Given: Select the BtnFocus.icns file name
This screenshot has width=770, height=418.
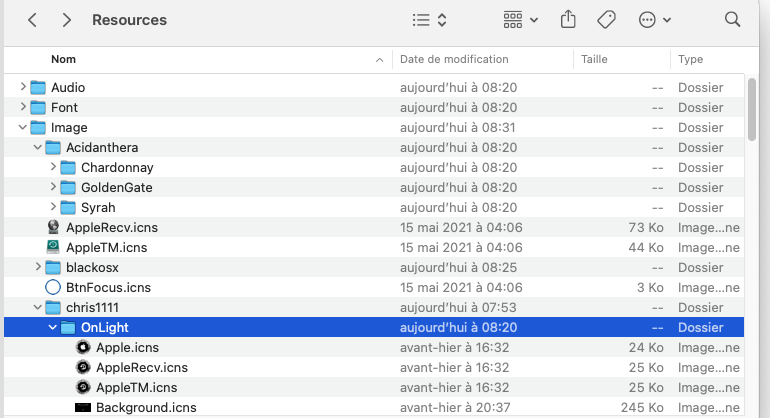Looking at the screenshot, I should pos(109,287).
